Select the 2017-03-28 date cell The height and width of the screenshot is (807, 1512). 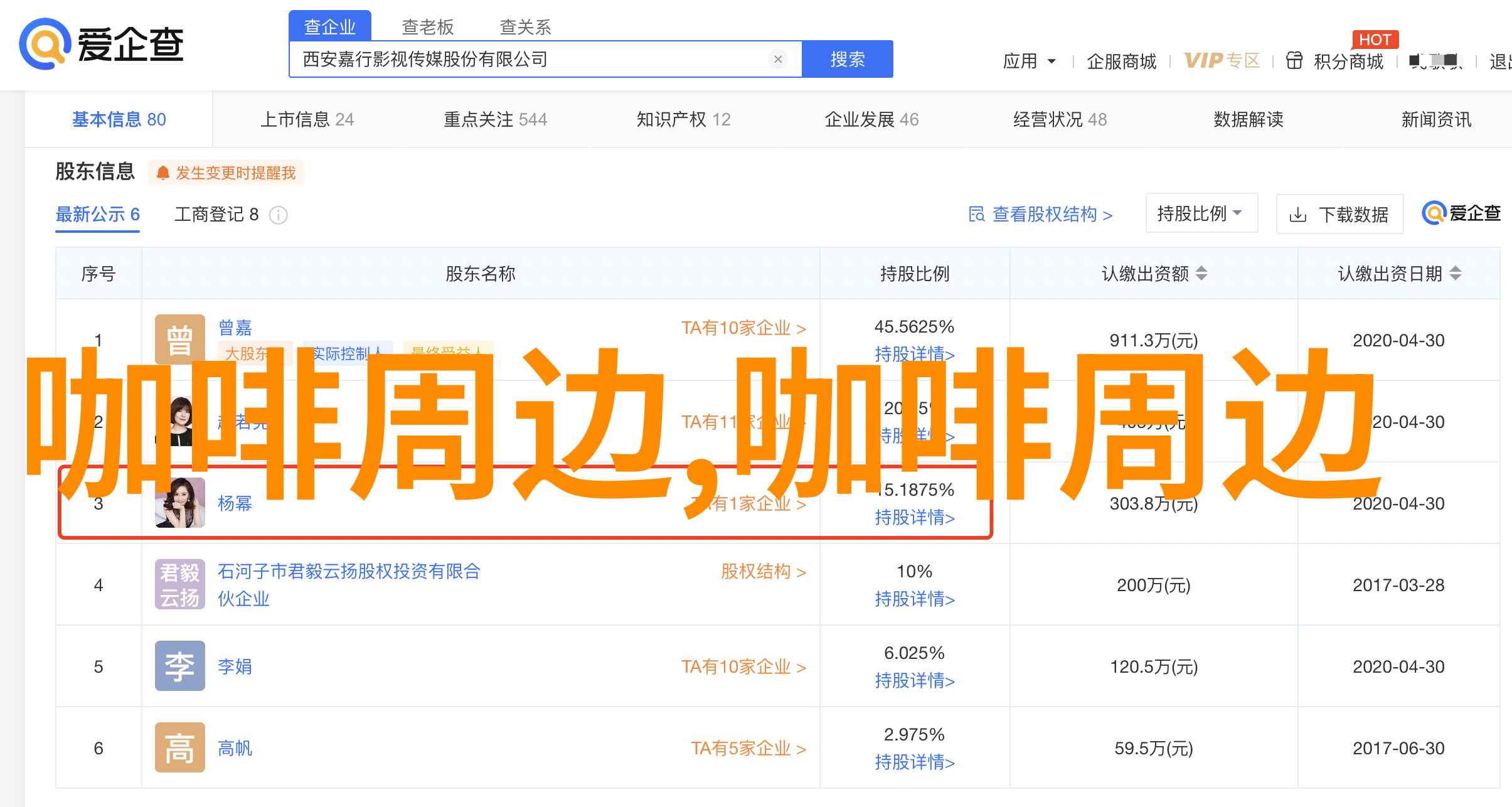[x=1398, y=585]
